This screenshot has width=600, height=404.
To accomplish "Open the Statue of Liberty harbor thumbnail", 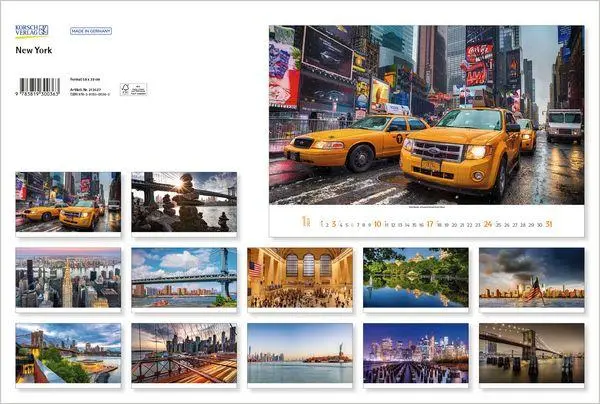I will [x=300, y=353].
